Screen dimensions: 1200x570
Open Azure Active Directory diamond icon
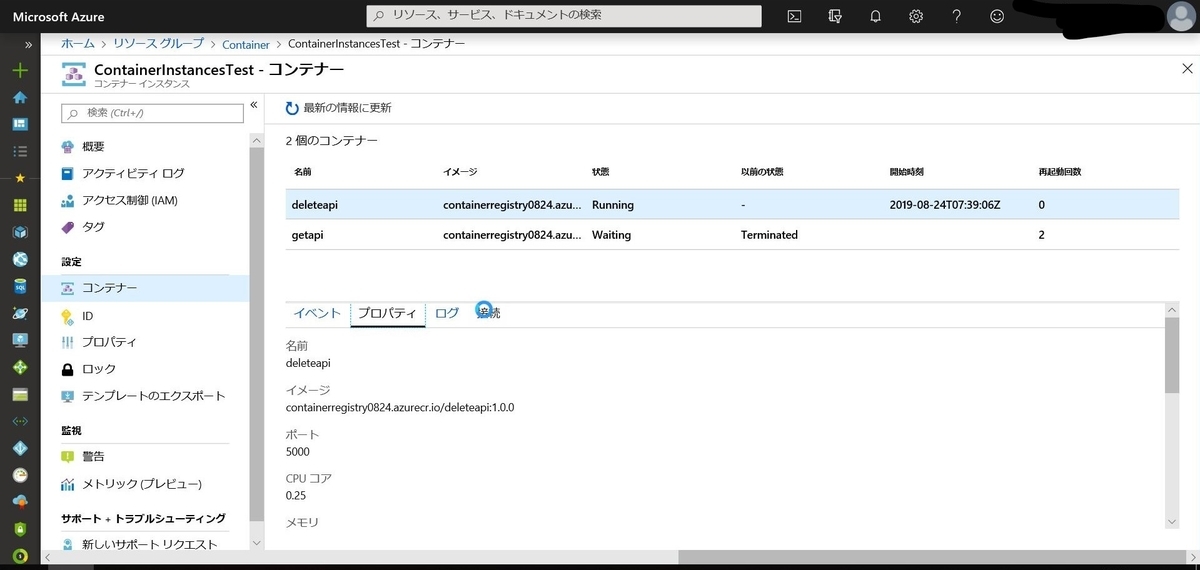[19, 448]
